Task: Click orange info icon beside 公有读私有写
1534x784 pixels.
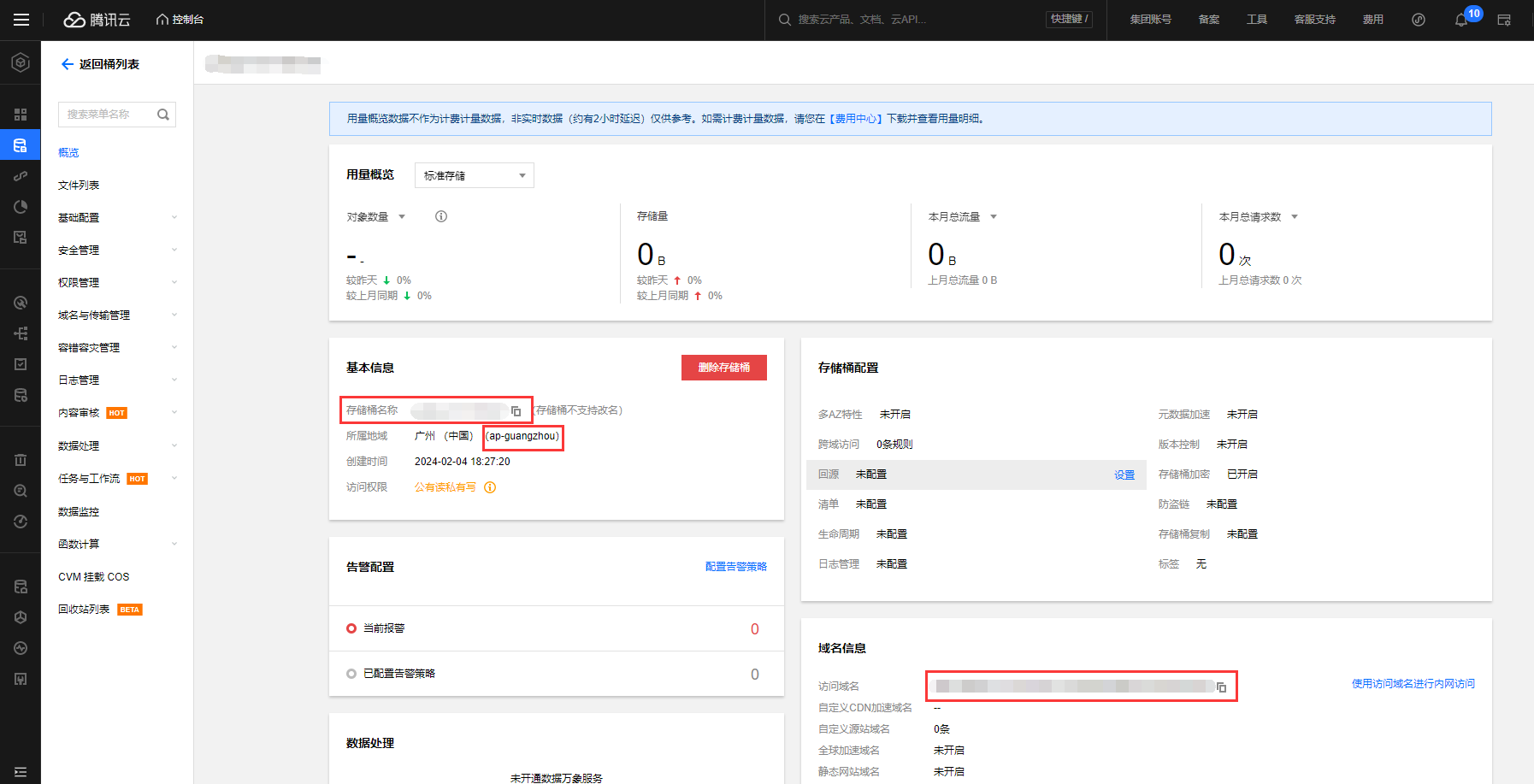Action: (490, 487)
